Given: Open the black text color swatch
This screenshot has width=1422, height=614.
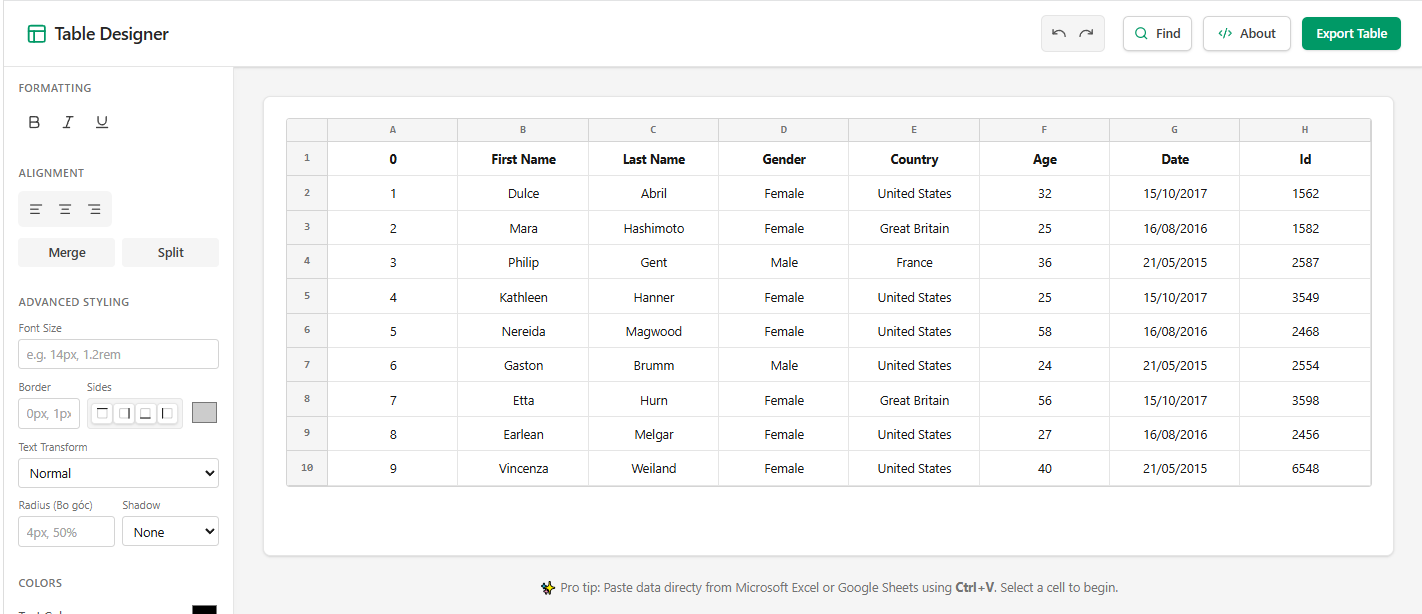Looking at the screenshot, I should (204, 609).
